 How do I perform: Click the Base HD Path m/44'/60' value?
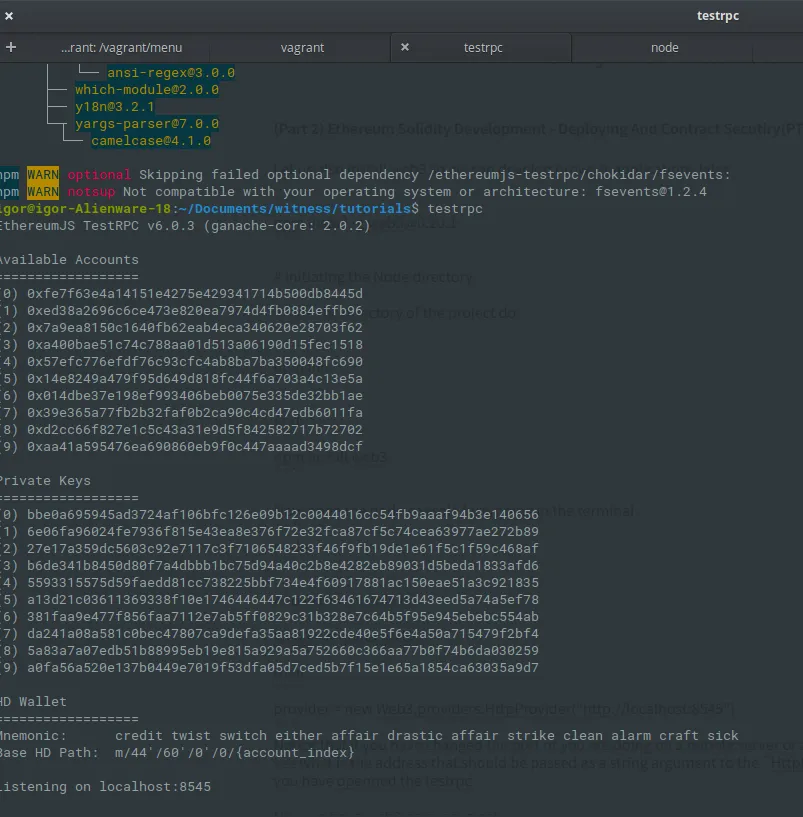click(234, 753)
